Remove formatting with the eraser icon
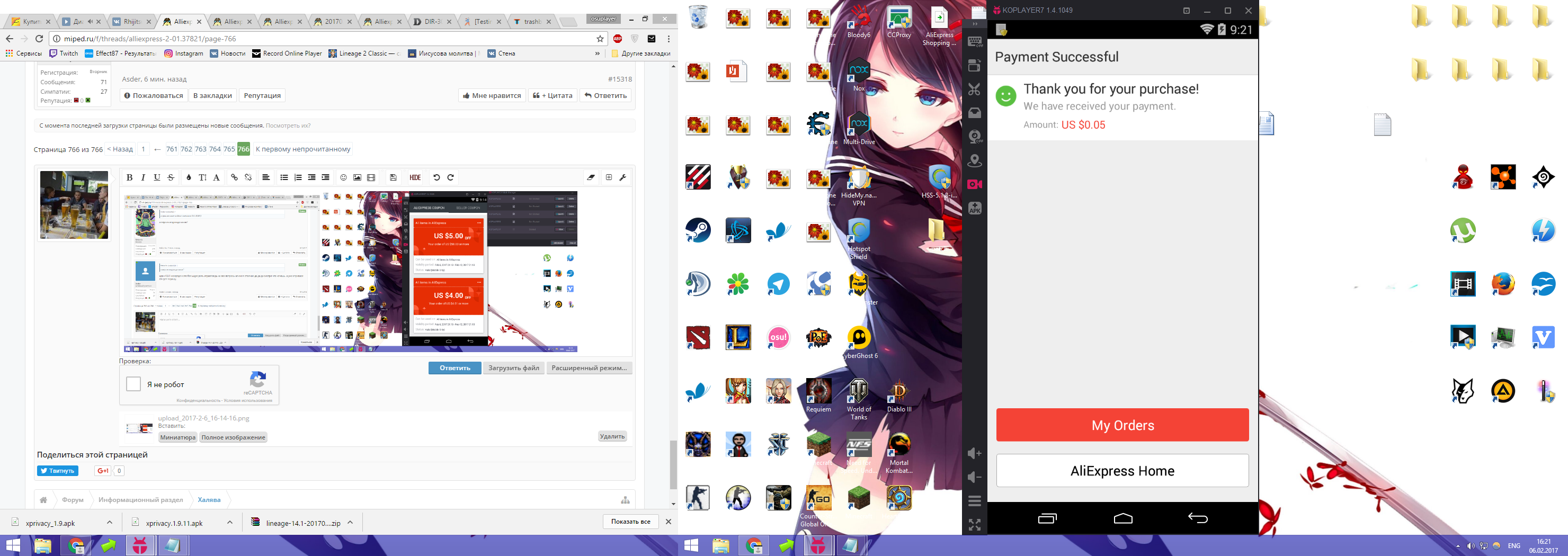This screenshot has height=556, width=1568. [x=591, y=177]
